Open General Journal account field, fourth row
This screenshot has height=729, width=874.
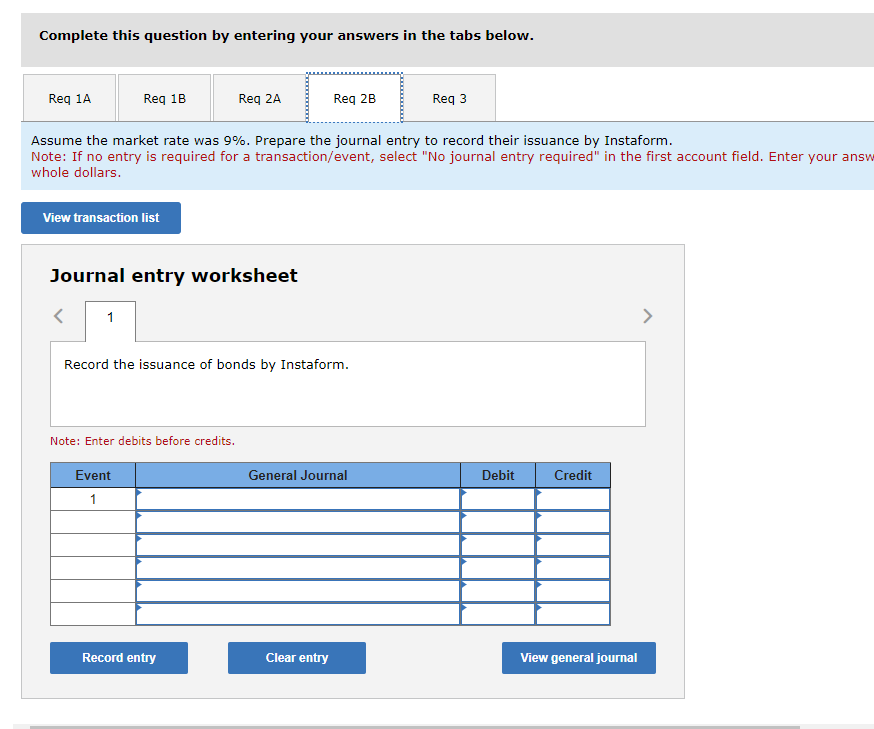[x=298, y=568]
